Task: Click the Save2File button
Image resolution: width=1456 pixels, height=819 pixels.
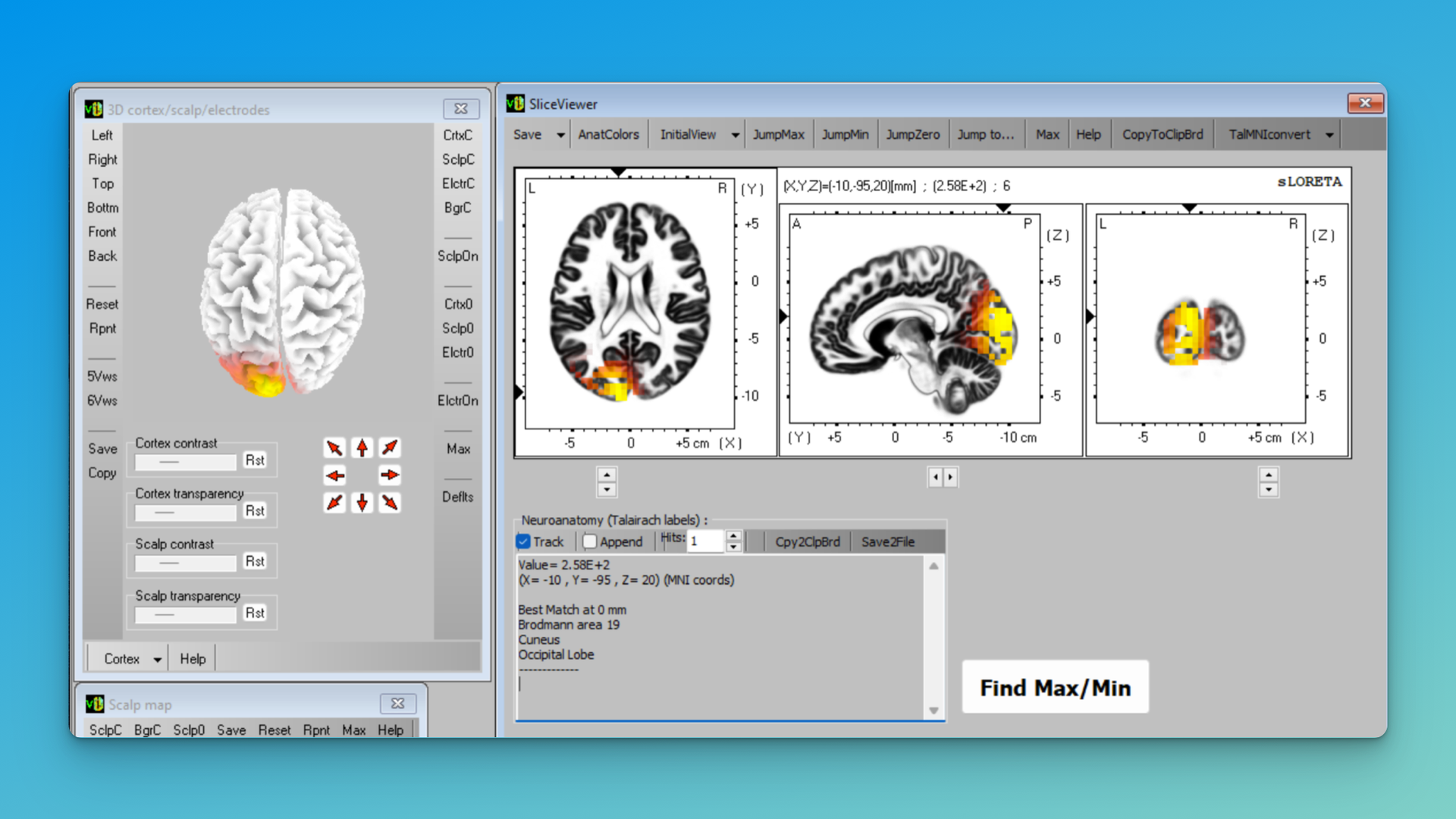Action: [887, 541]
